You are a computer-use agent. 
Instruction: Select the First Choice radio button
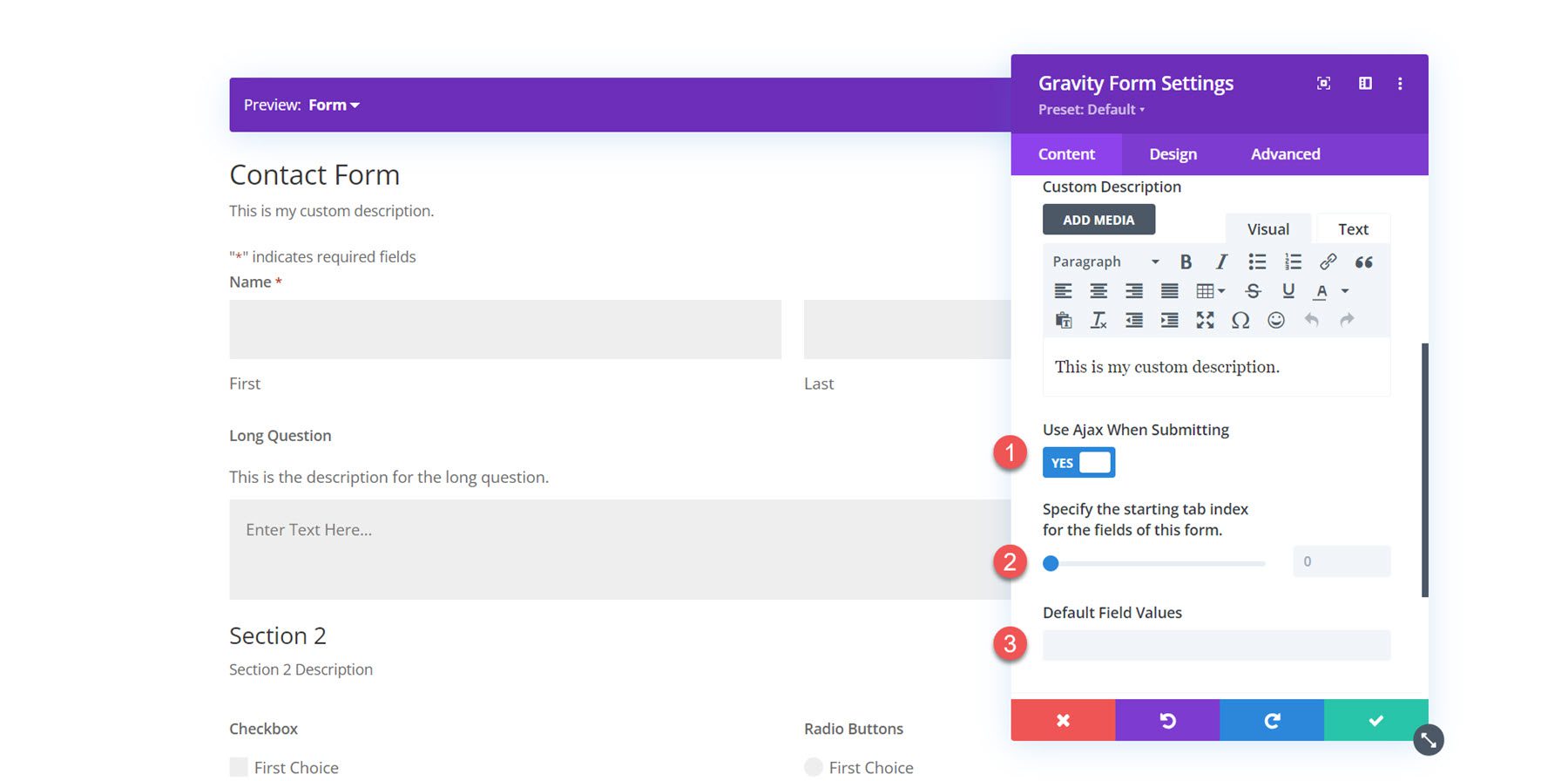coord(814,767)
